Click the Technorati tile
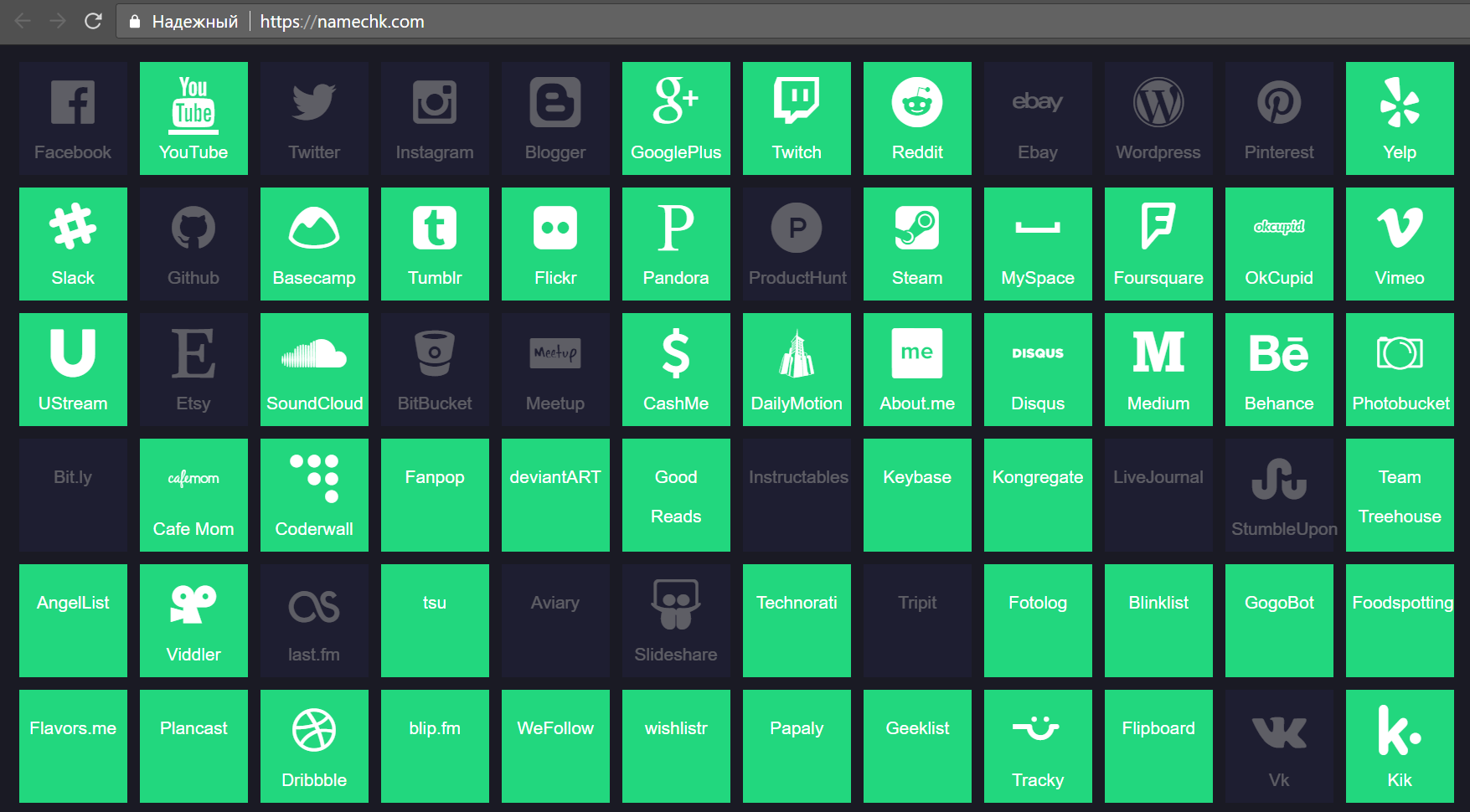 pyautogui.click(x=797, y=620)
